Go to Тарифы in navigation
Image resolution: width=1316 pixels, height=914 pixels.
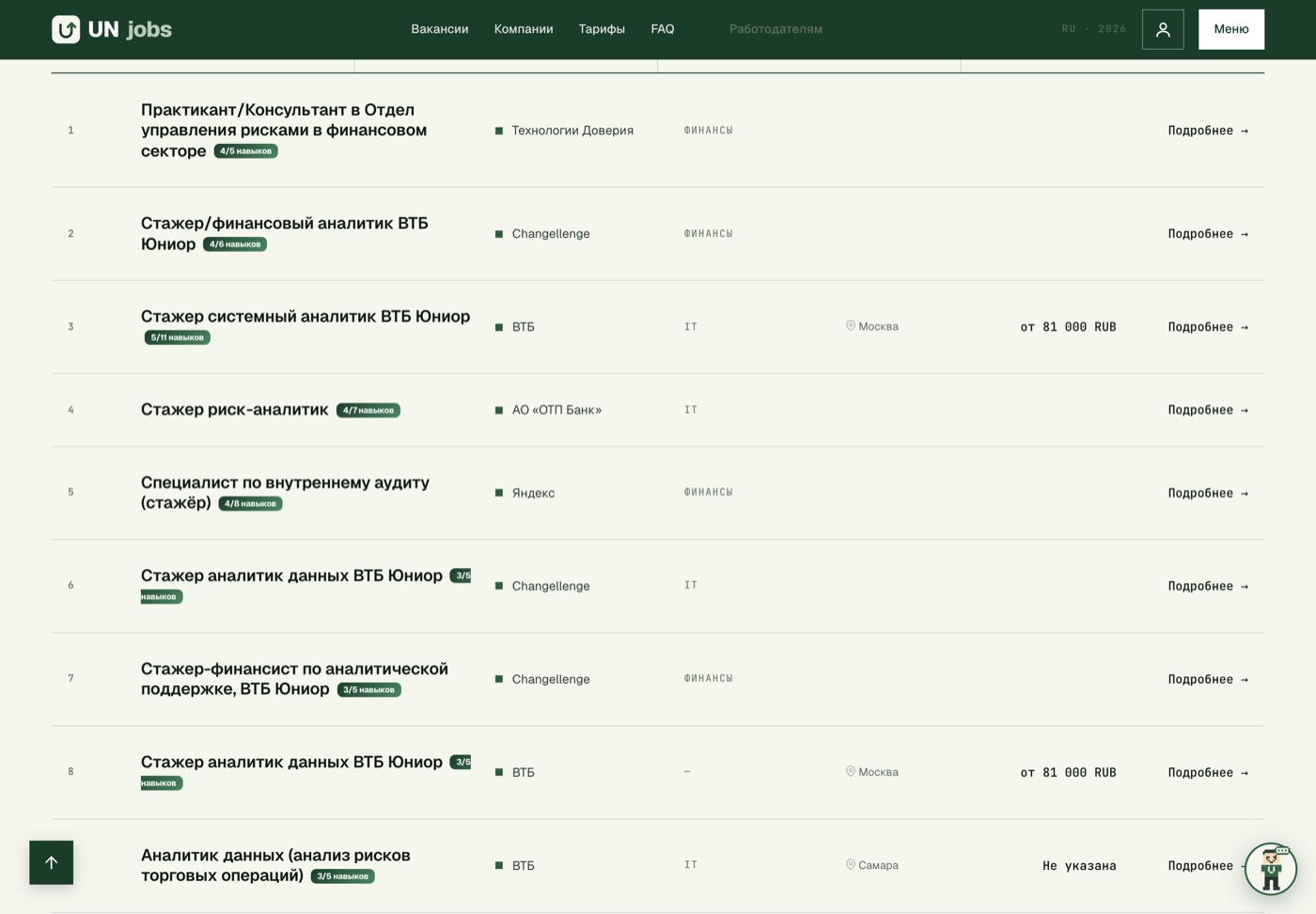click(x=602, y=29)
